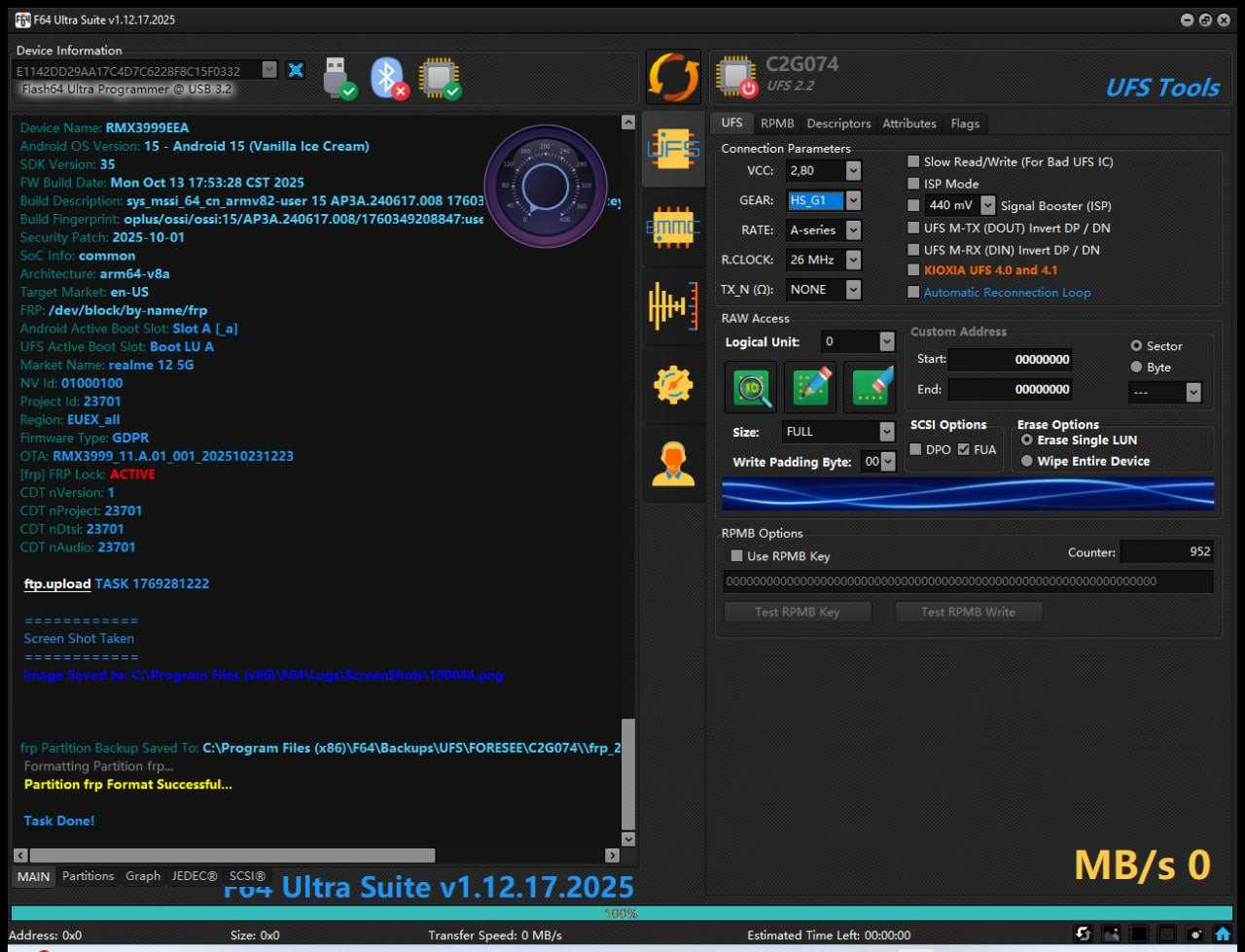Screen dimensions: 1245x952
Task: Select Erase Single LUN option
Action: (1027, 441)
